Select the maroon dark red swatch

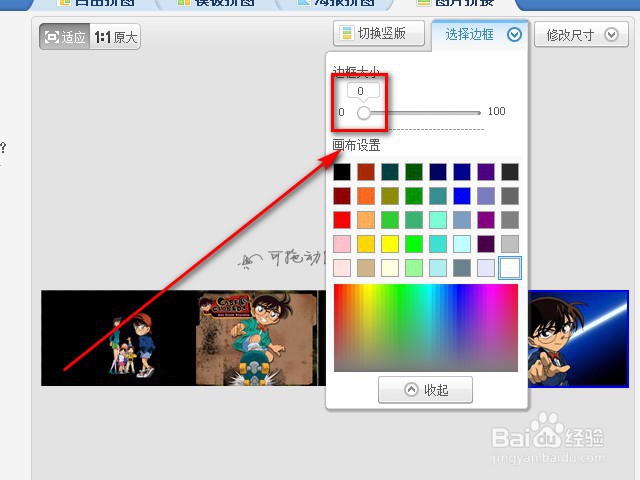[x=342, y=196]
